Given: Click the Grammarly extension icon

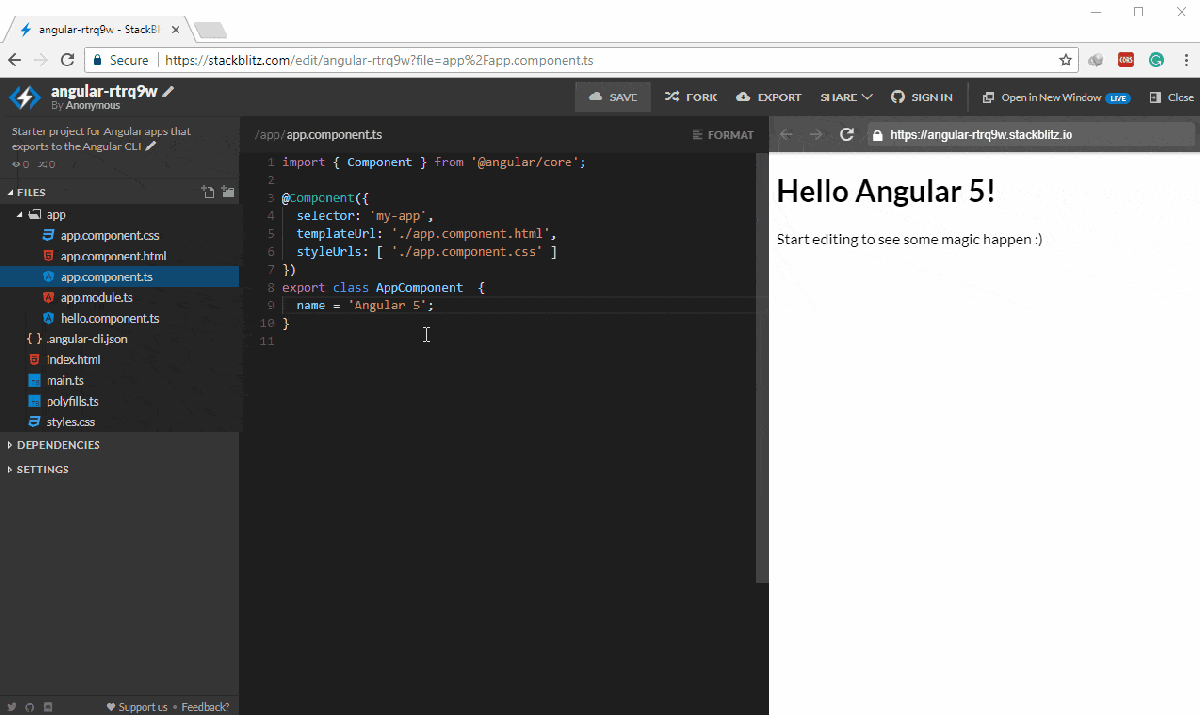Looking at the screenshot, I should 1155,60.
